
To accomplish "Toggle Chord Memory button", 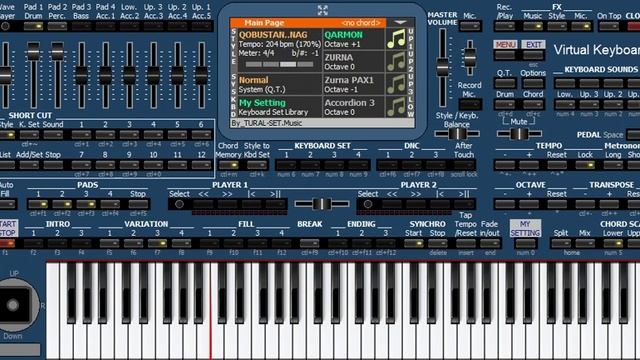I will [229, 165].
